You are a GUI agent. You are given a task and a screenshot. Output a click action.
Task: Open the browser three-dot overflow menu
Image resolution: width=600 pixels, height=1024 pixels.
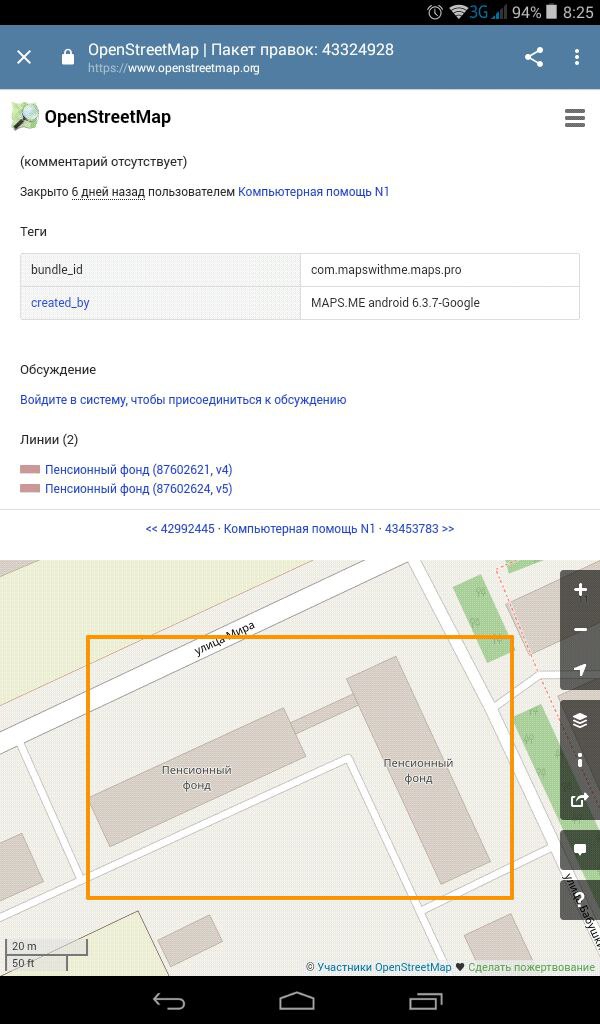(x=577, y=57)
